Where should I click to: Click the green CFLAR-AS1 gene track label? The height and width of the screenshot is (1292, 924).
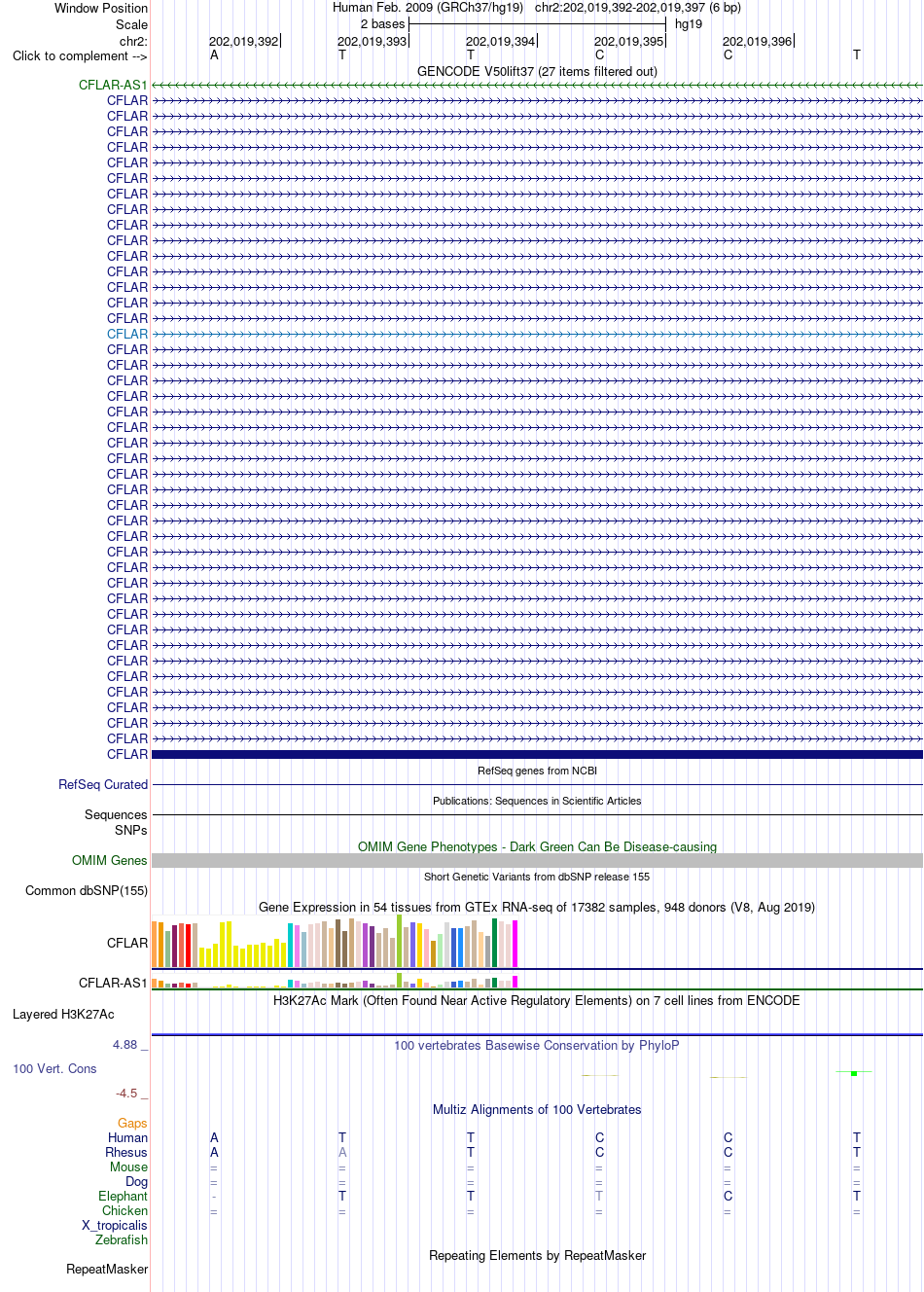tap(113, 85)
